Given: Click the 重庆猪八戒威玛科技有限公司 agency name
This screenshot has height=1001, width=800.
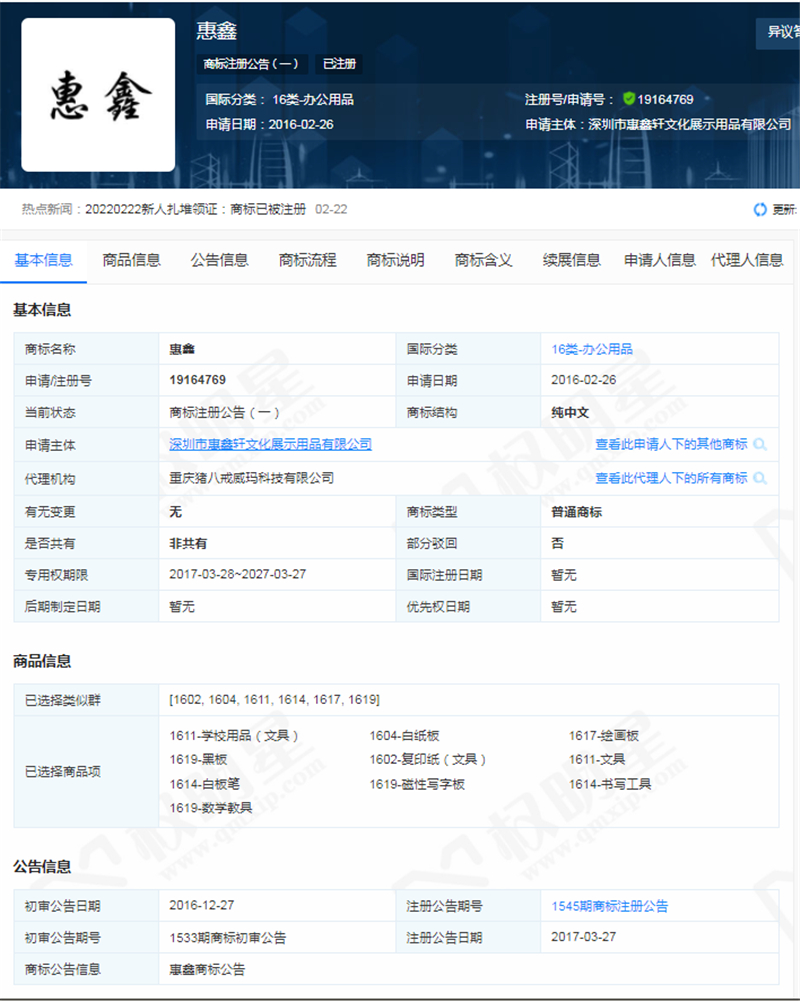Looking at the screenshot, I should tap(252, 478).
